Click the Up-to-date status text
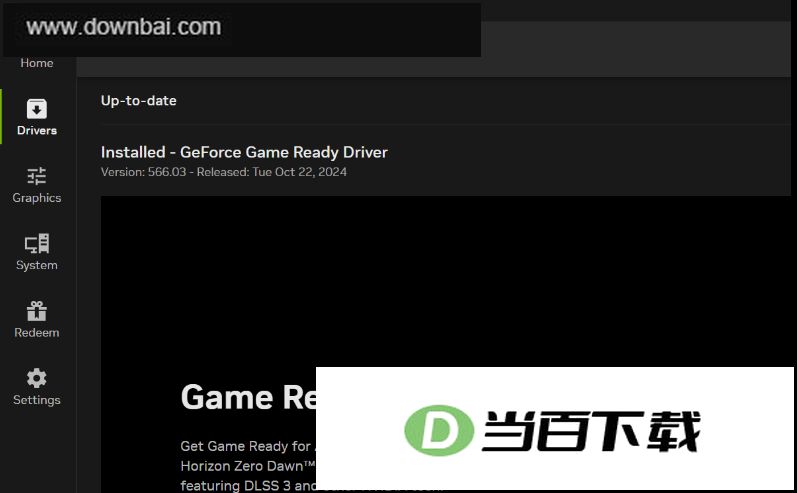 (x=138, y=101)
